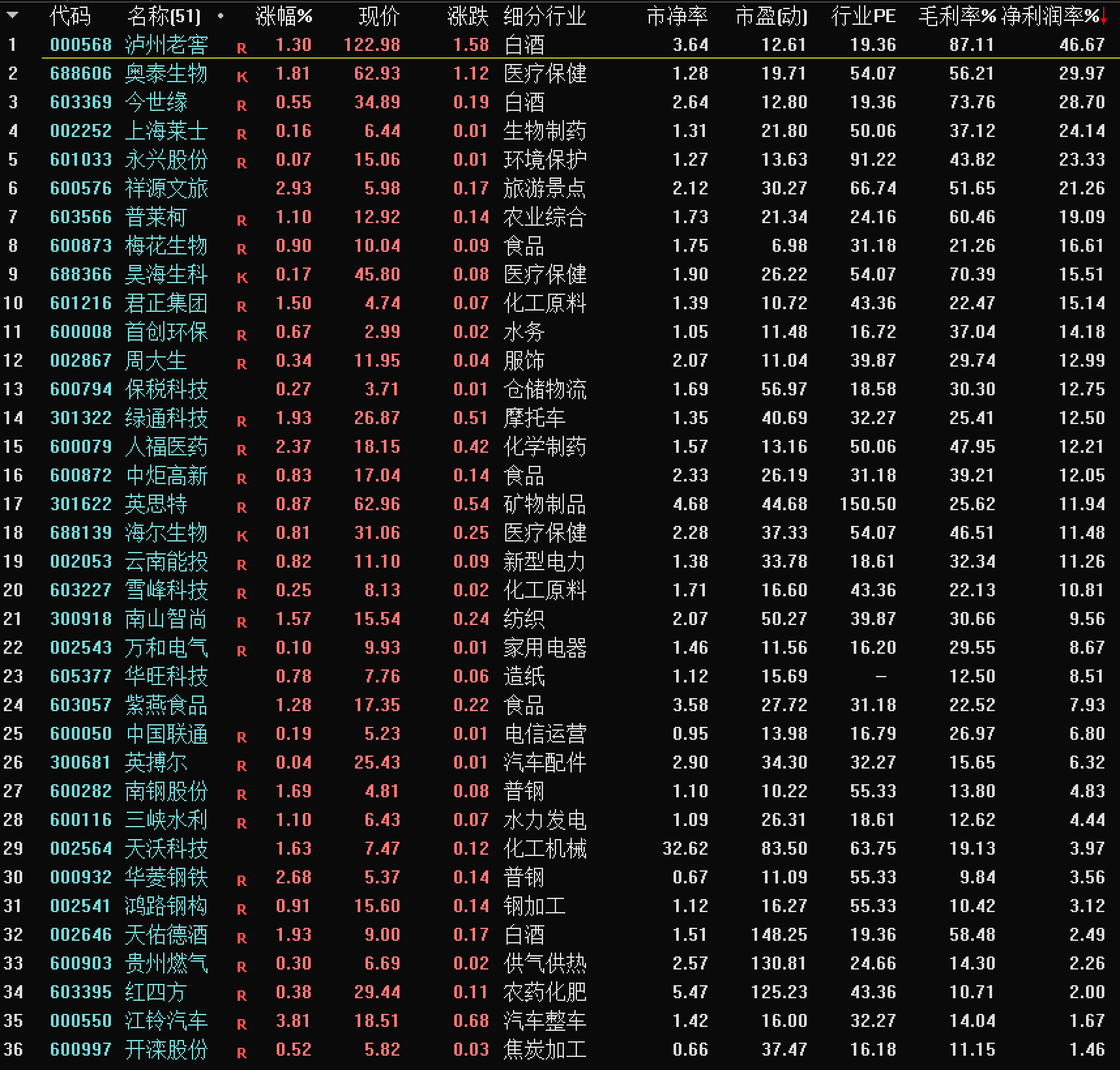Click the 焦炭加工 industry cell
This screenshot has width=1120, height=1070.
coord(545,1049)
